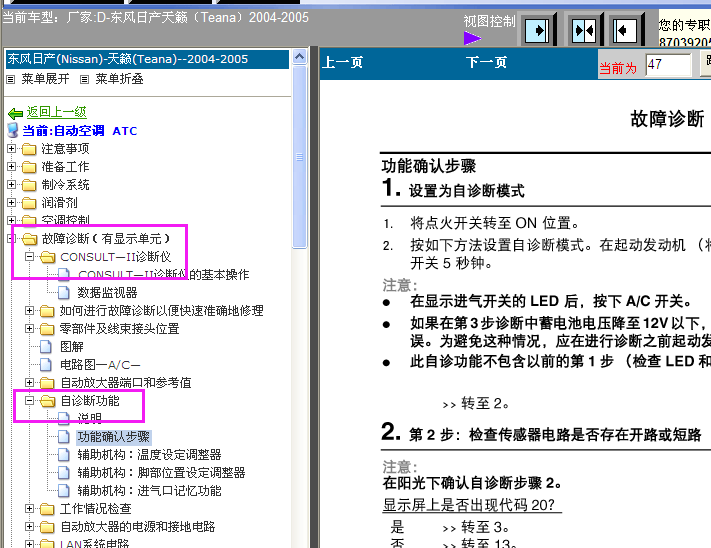The image size is (711, 548).
Task: Click the folder icon of 零部件及线束接头位置
Action: (47, 329)
